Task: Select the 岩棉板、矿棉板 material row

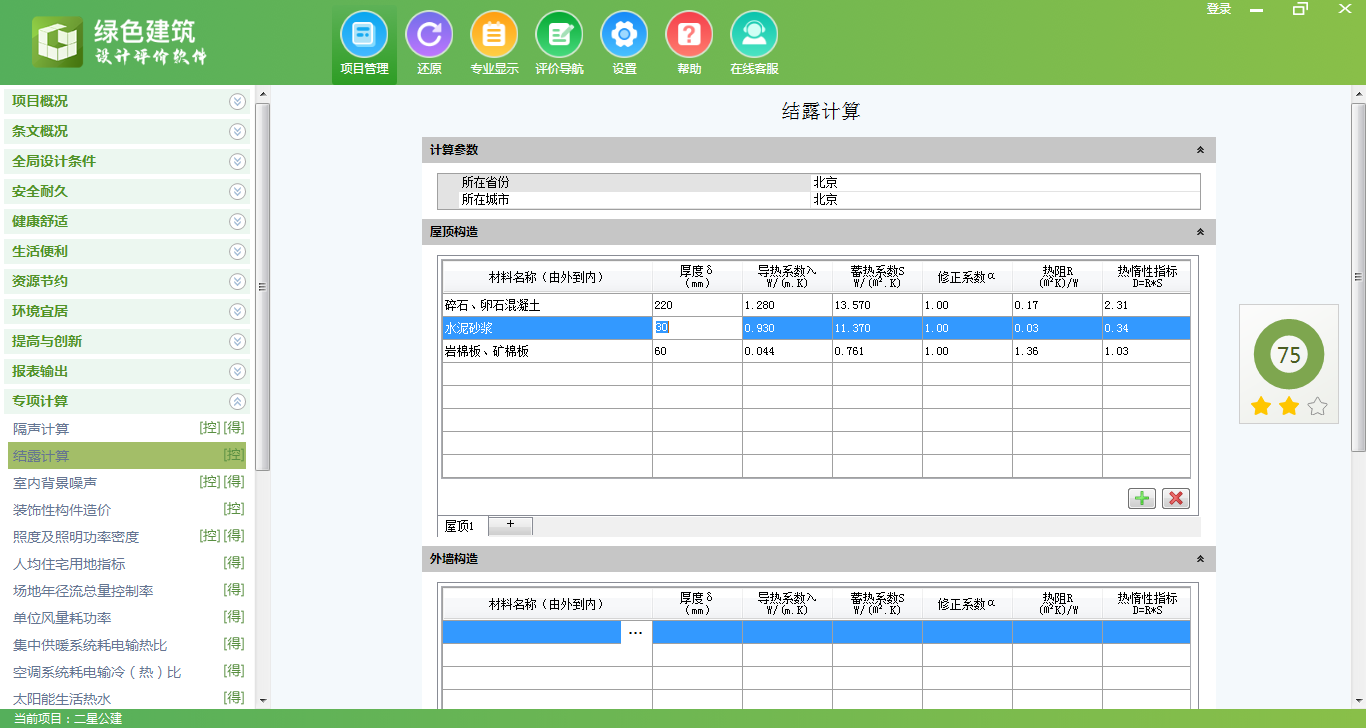Action: 816,351
